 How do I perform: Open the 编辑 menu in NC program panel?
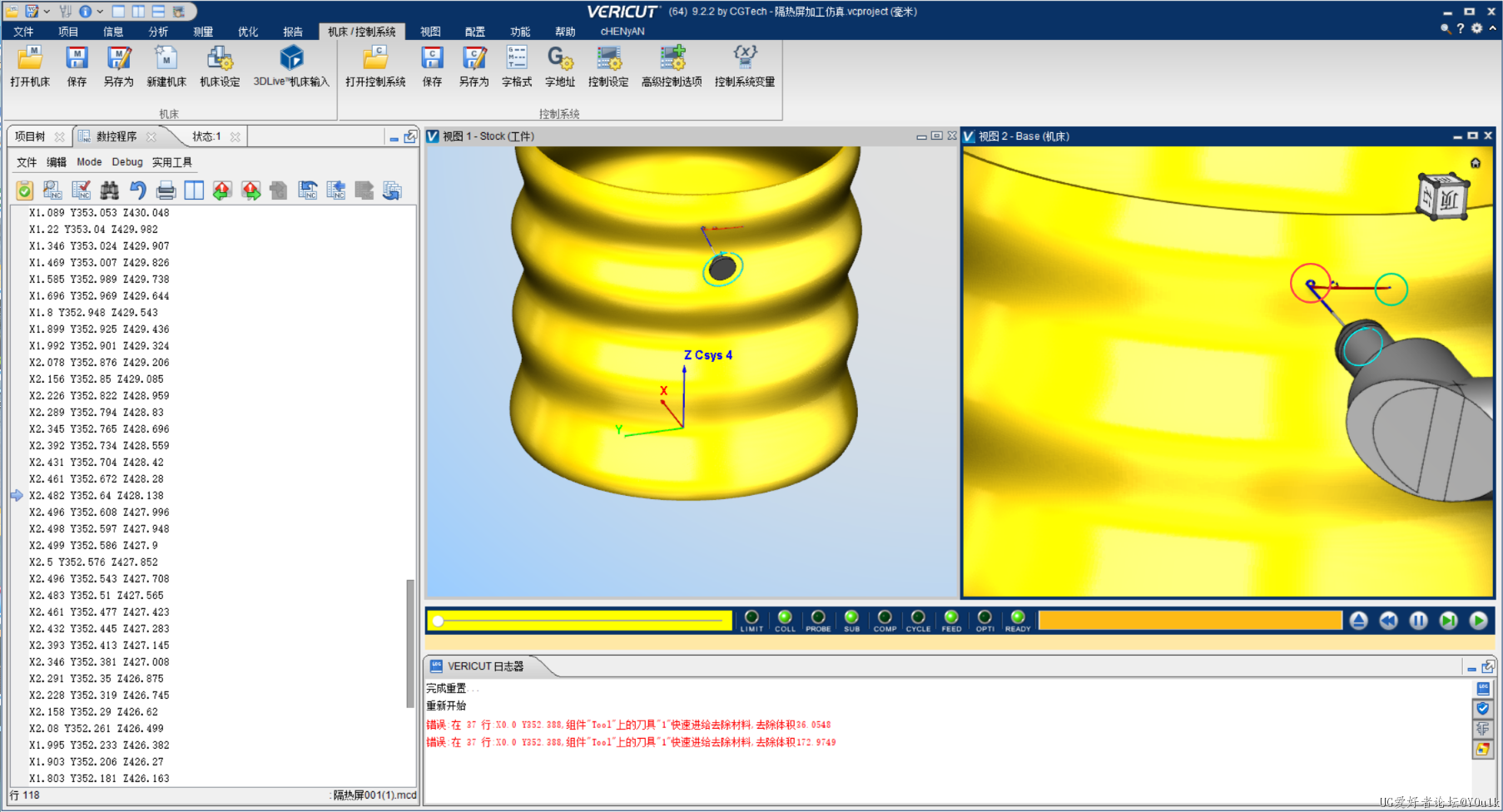point(57,162)
